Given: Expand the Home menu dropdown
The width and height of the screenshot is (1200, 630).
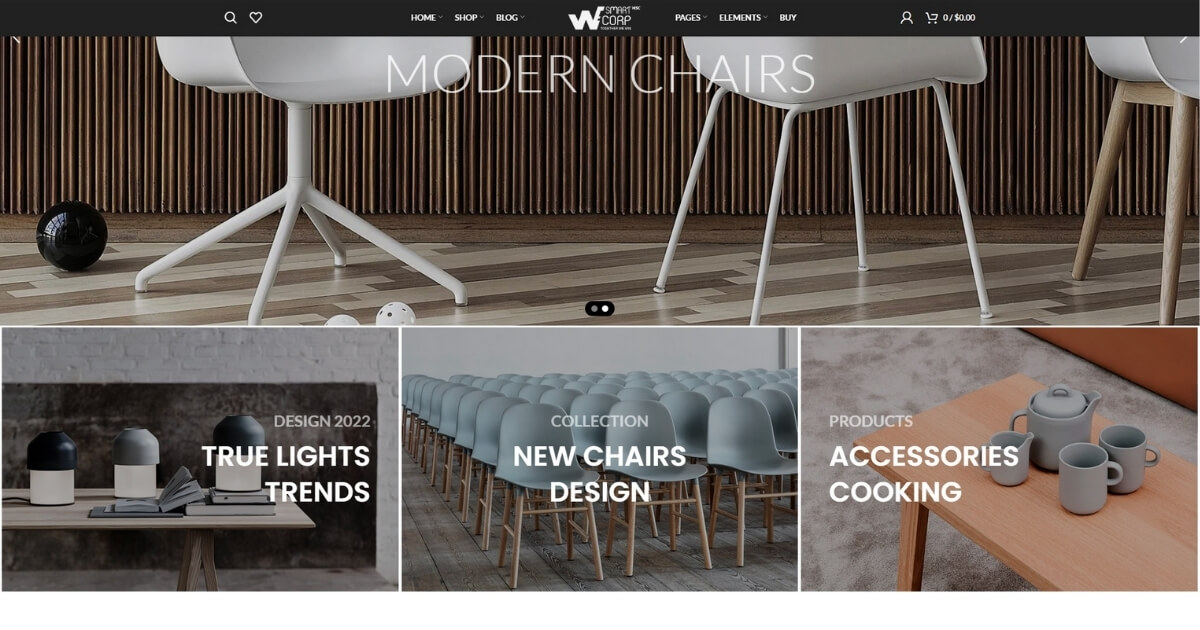Looking at the screenshot, I should (426, 17).
